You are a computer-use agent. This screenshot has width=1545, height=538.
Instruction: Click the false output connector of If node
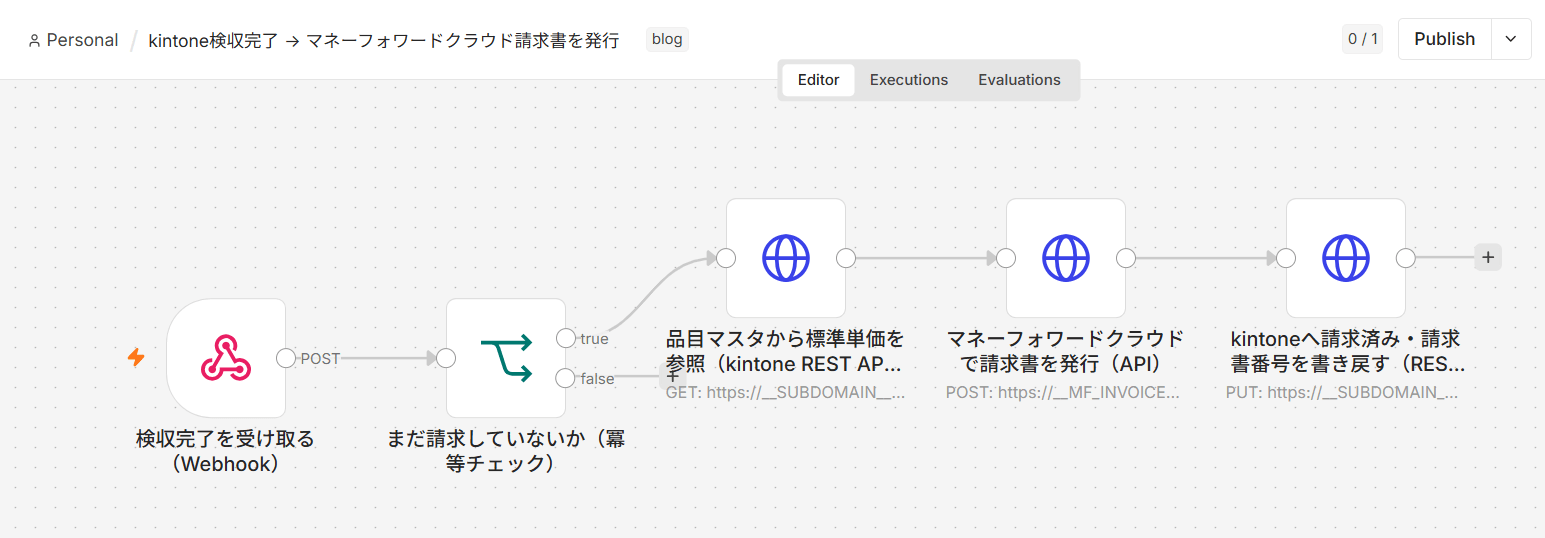[x=566, y=378]
